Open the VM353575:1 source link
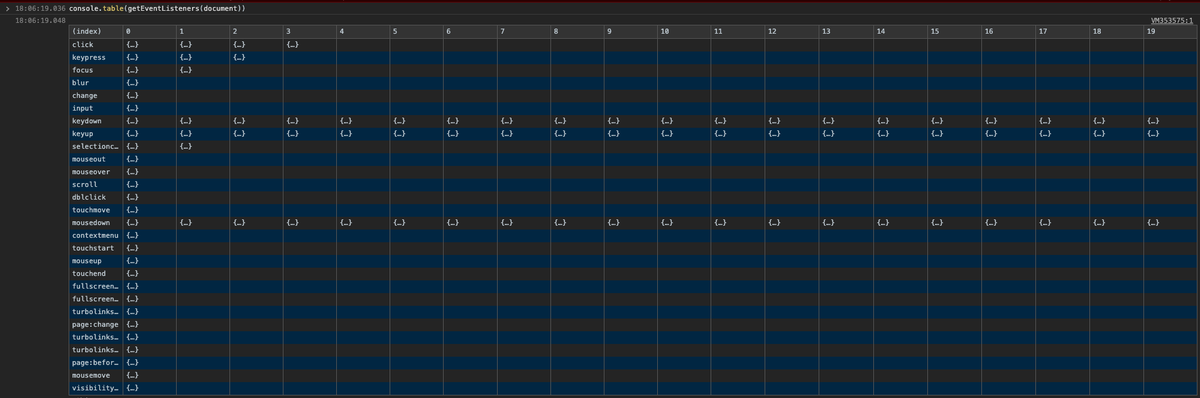 (1172, 20)
